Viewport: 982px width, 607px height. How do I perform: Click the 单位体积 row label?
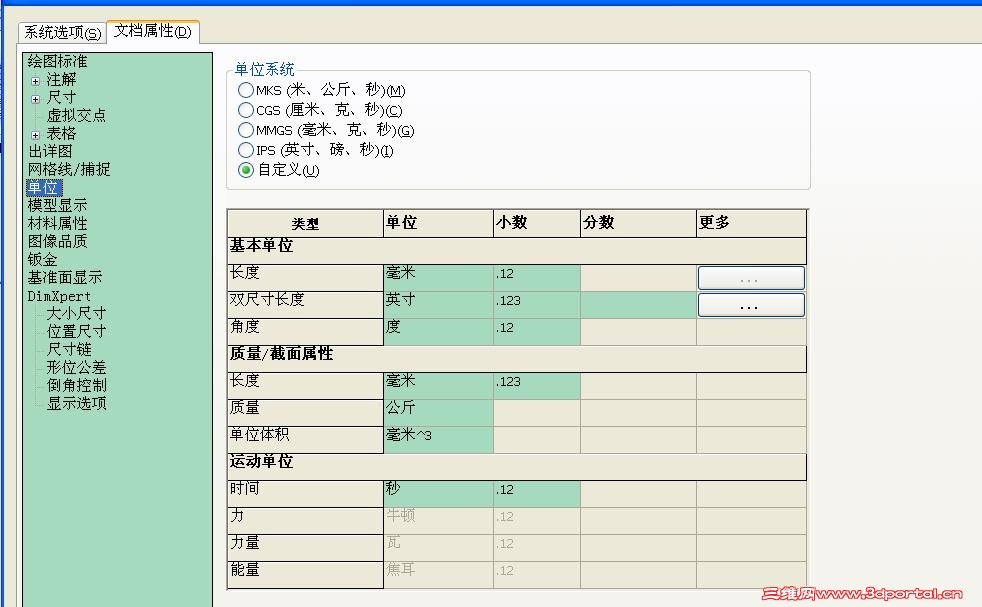[305, 440]
